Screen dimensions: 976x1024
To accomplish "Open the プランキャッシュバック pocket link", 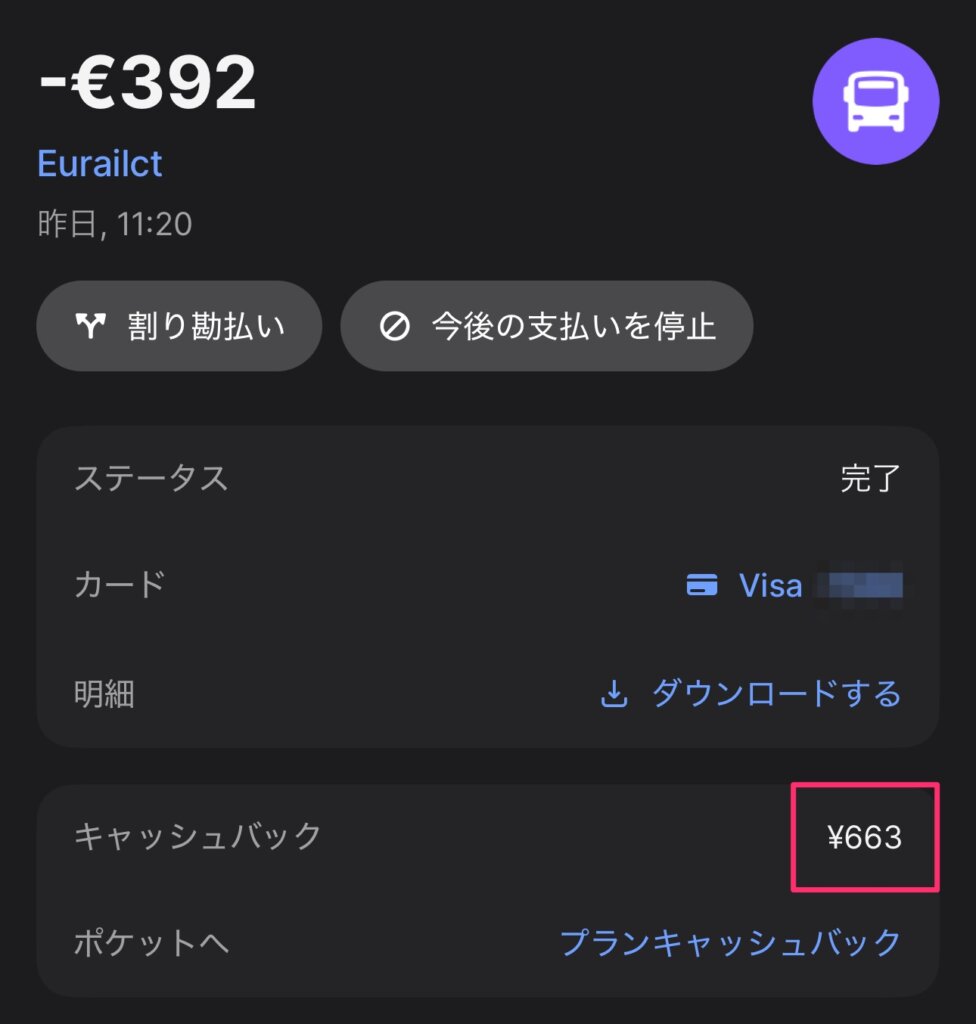I will point(730,943).
